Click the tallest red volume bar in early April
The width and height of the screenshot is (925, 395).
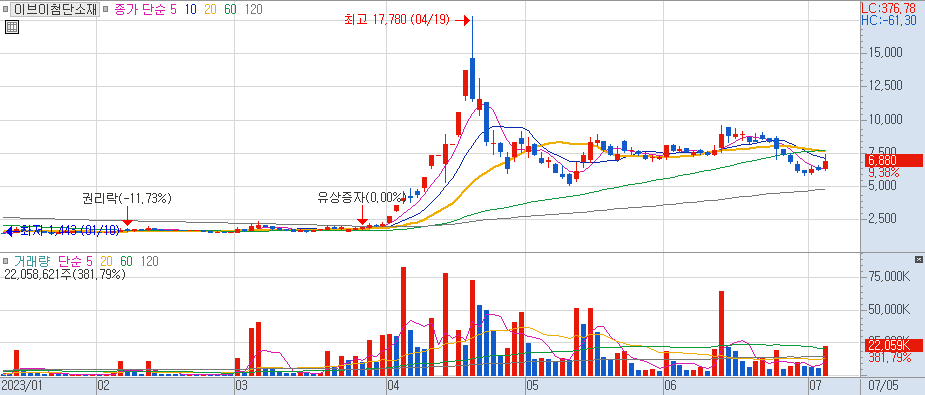point(404,321)
